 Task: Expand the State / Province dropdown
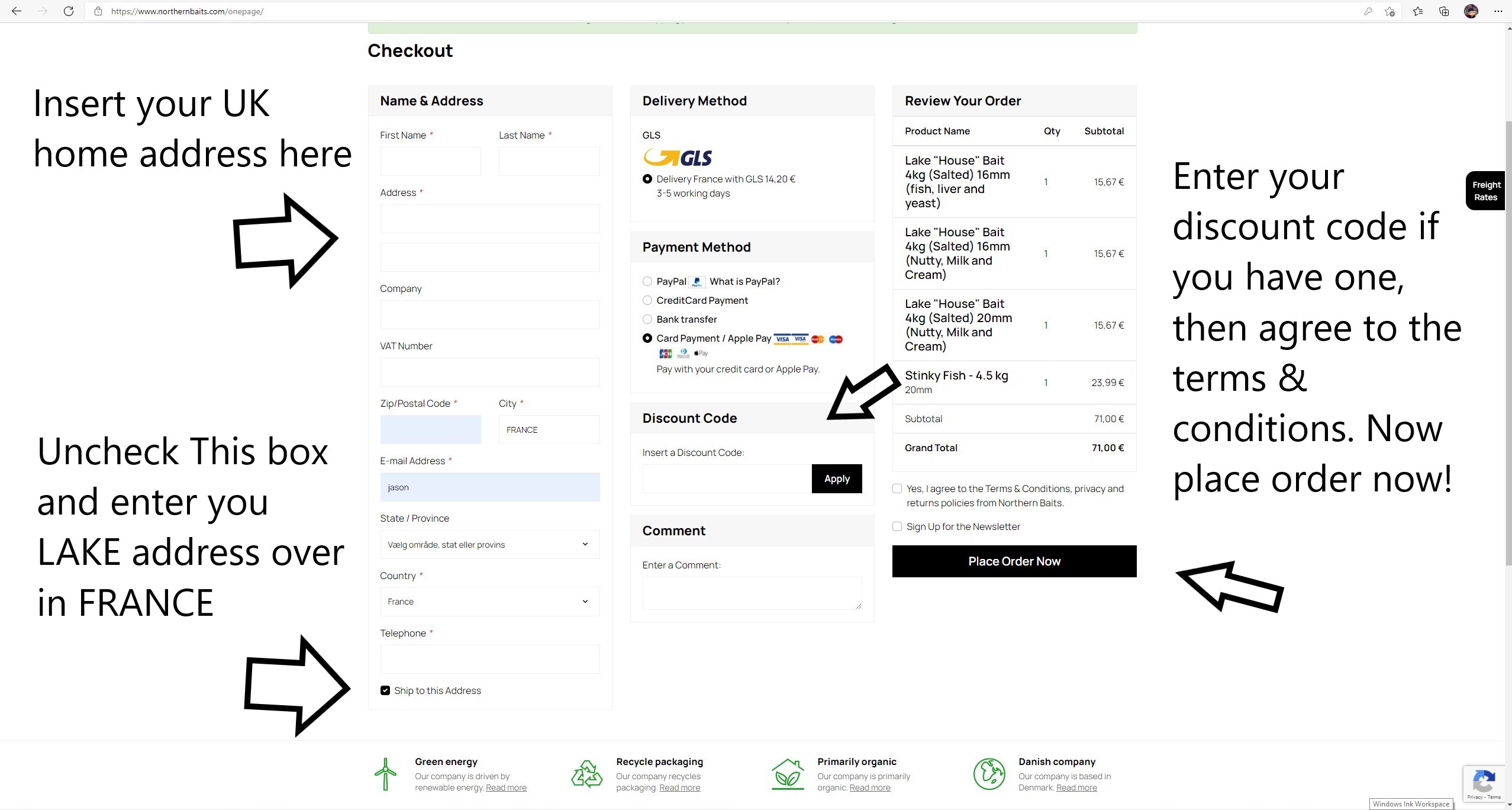[489, 544]
